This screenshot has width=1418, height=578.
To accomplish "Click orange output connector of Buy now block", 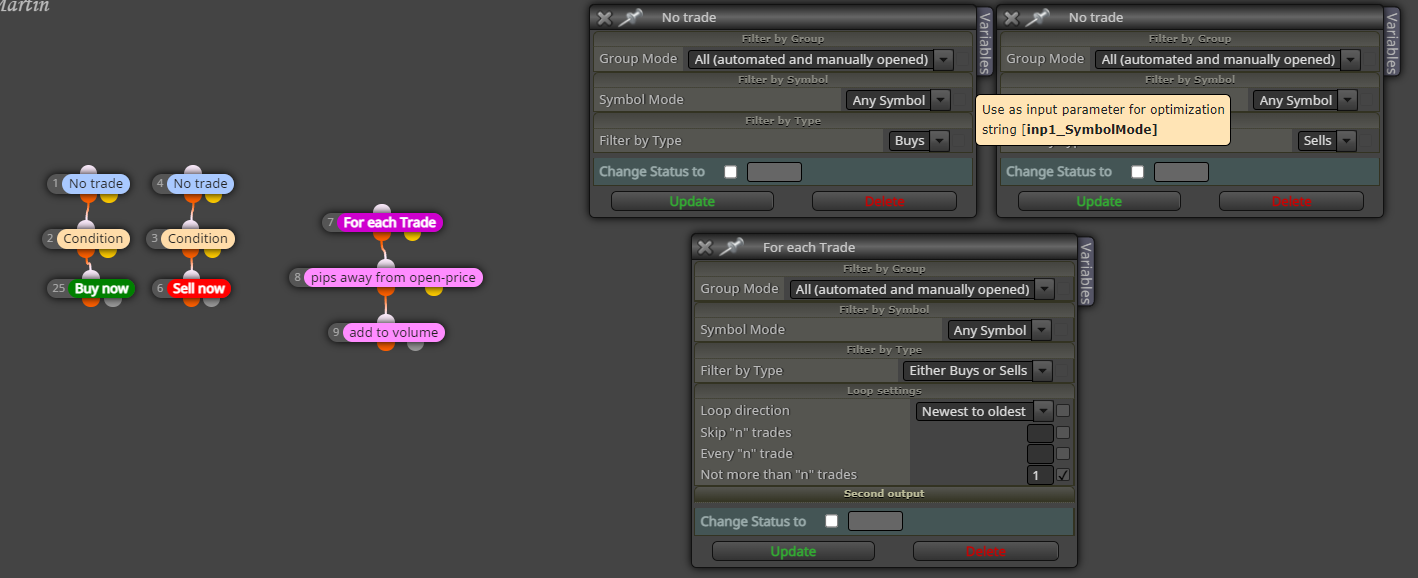I will [x=91, y=300].
